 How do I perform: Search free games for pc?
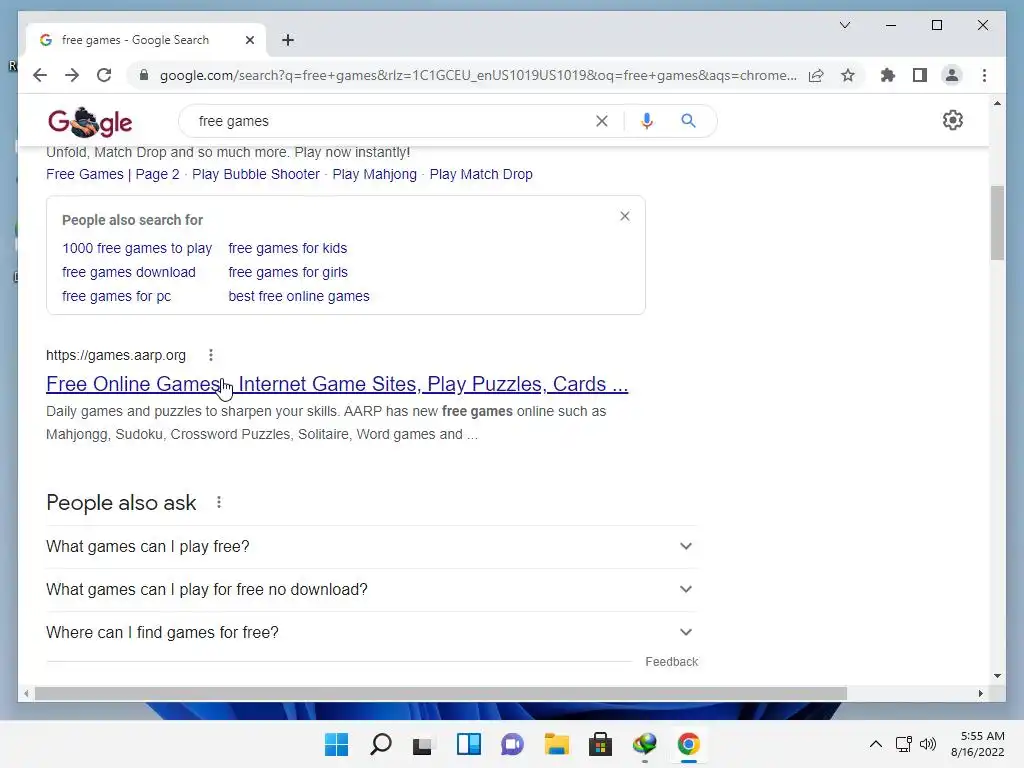click(x=116, y=296)
